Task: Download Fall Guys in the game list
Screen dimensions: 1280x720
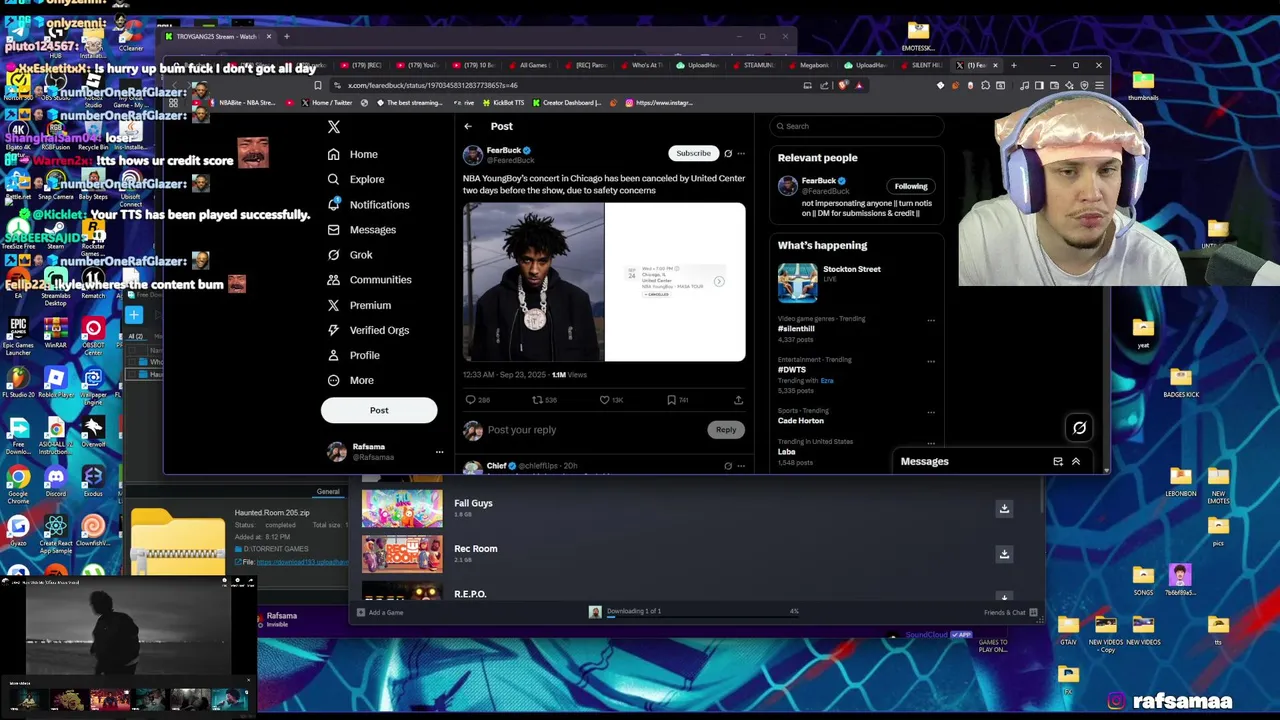Action: (x=1004, y=509)
